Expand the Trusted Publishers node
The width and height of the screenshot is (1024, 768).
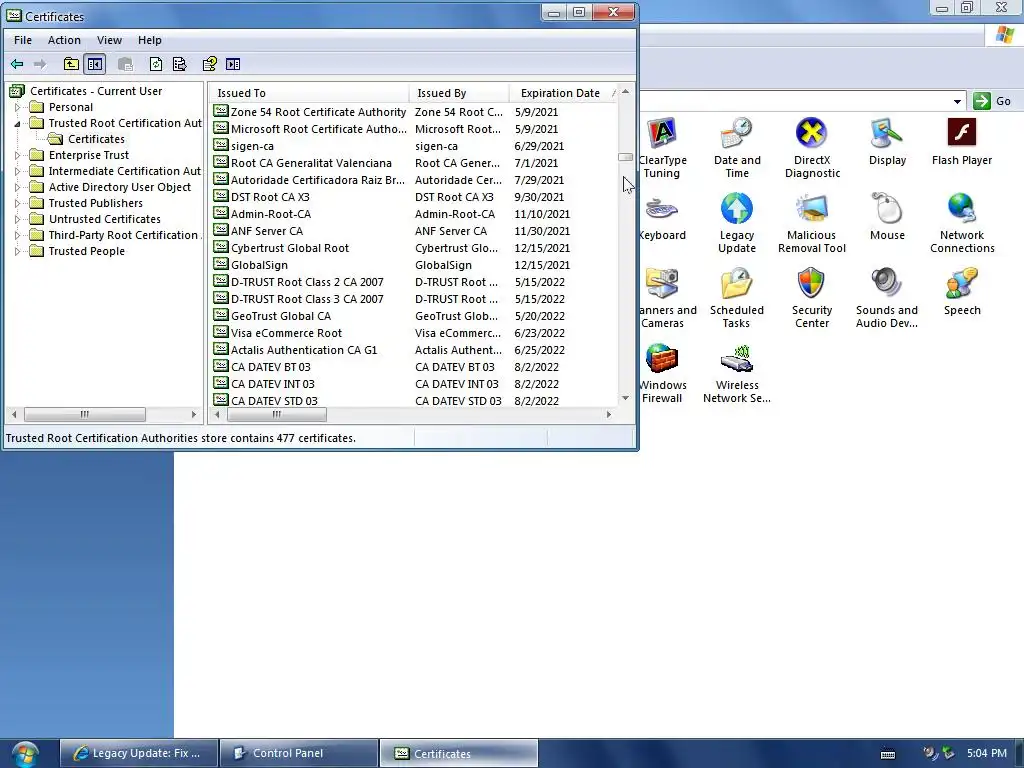pyautogui.click(x=18, y=203)
